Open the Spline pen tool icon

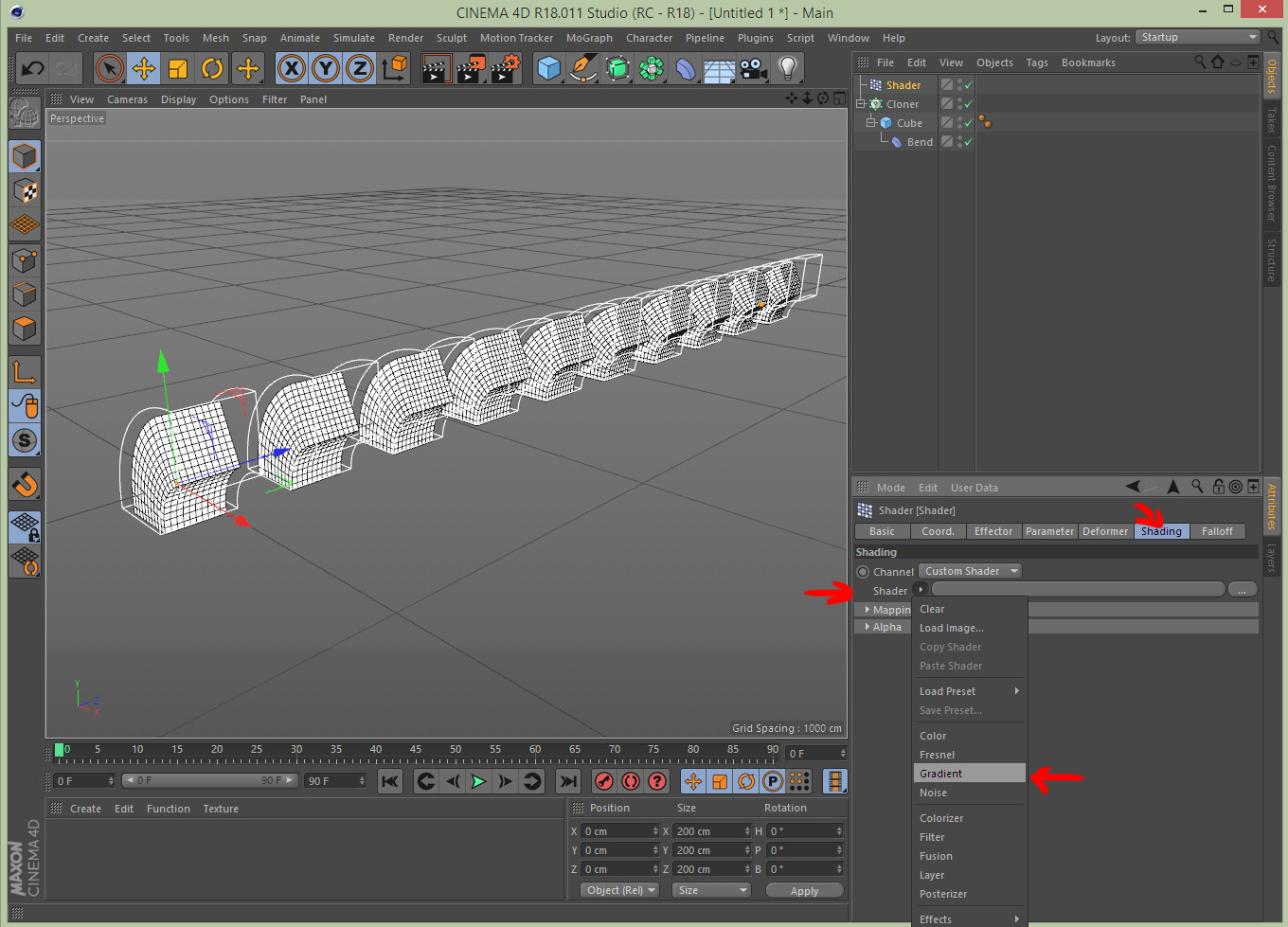click(x=583, y=68)
